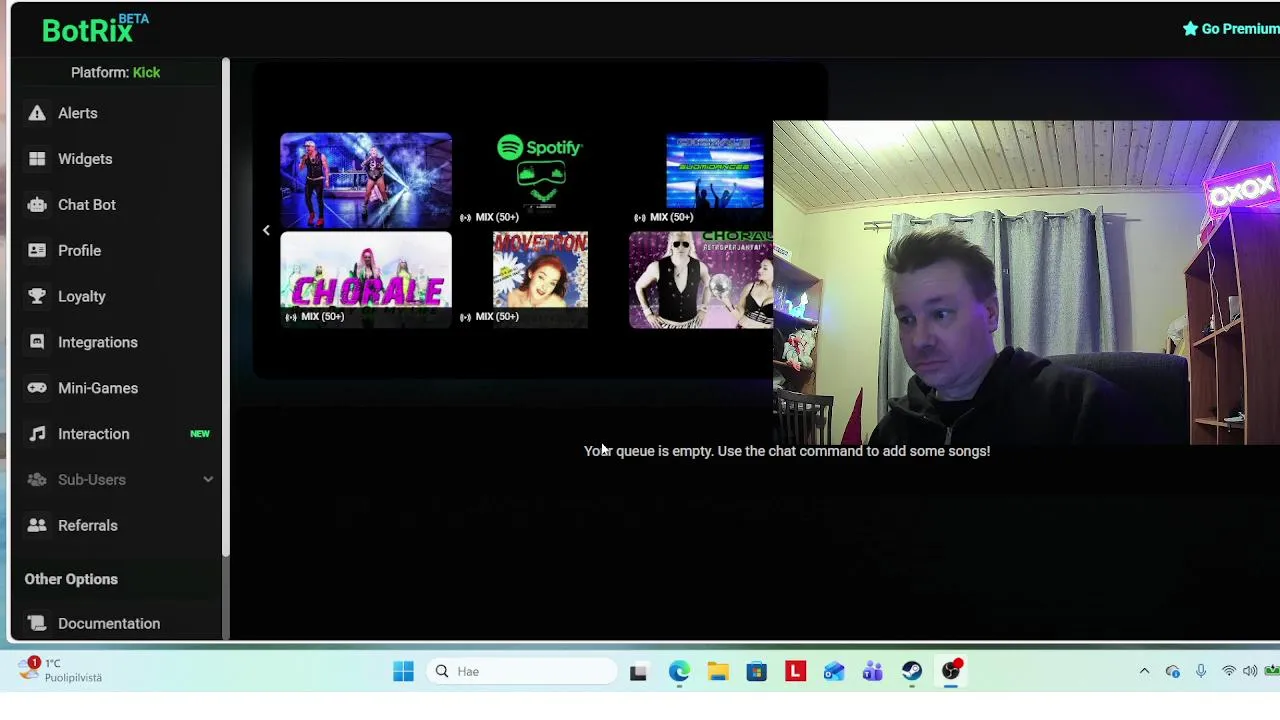1280x720 pixels.
Task: Click the Interaction music note icon
Action: 37,434
